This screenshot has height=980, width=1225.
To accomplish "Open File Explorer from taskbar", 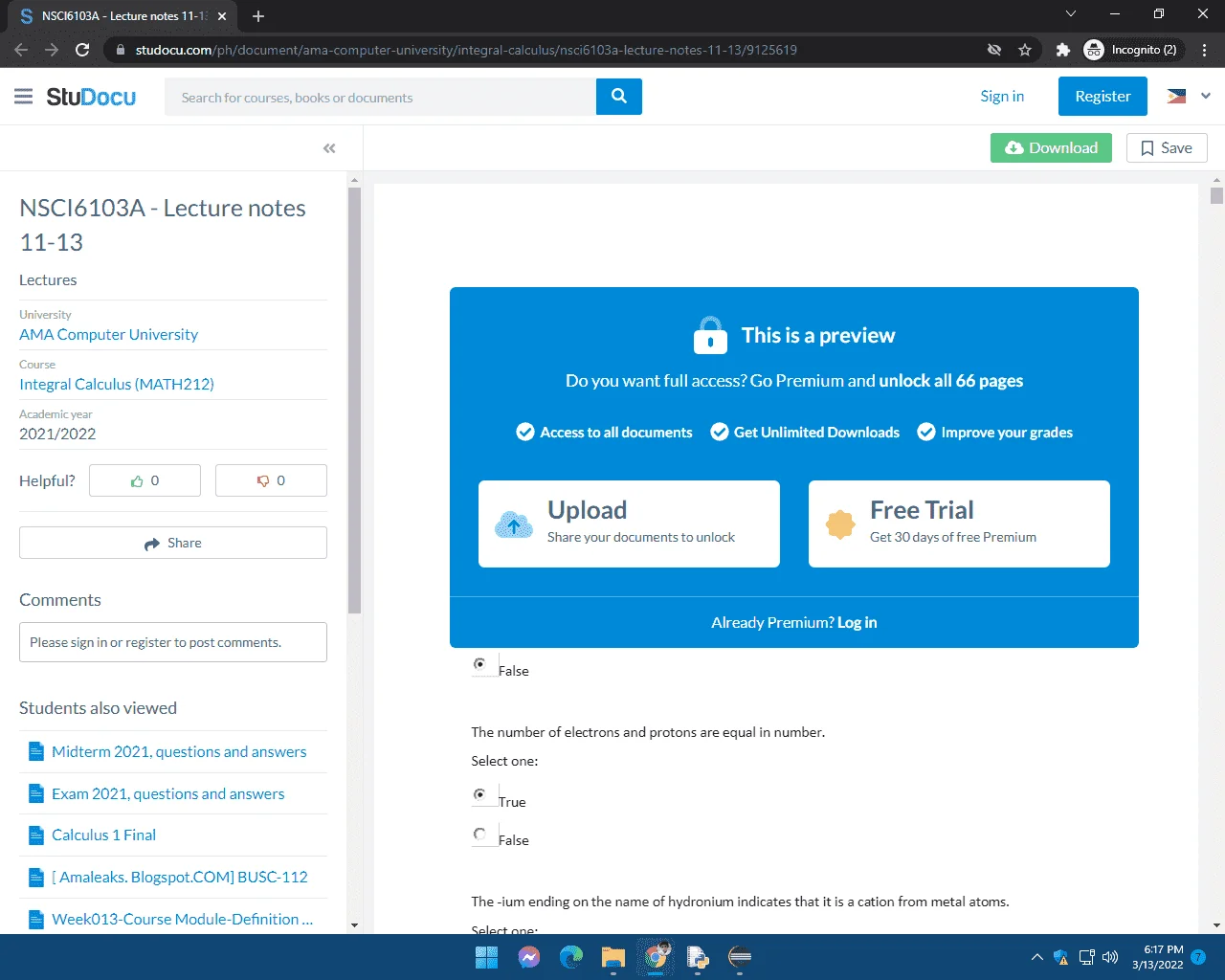I will click(x=613, y=957).
